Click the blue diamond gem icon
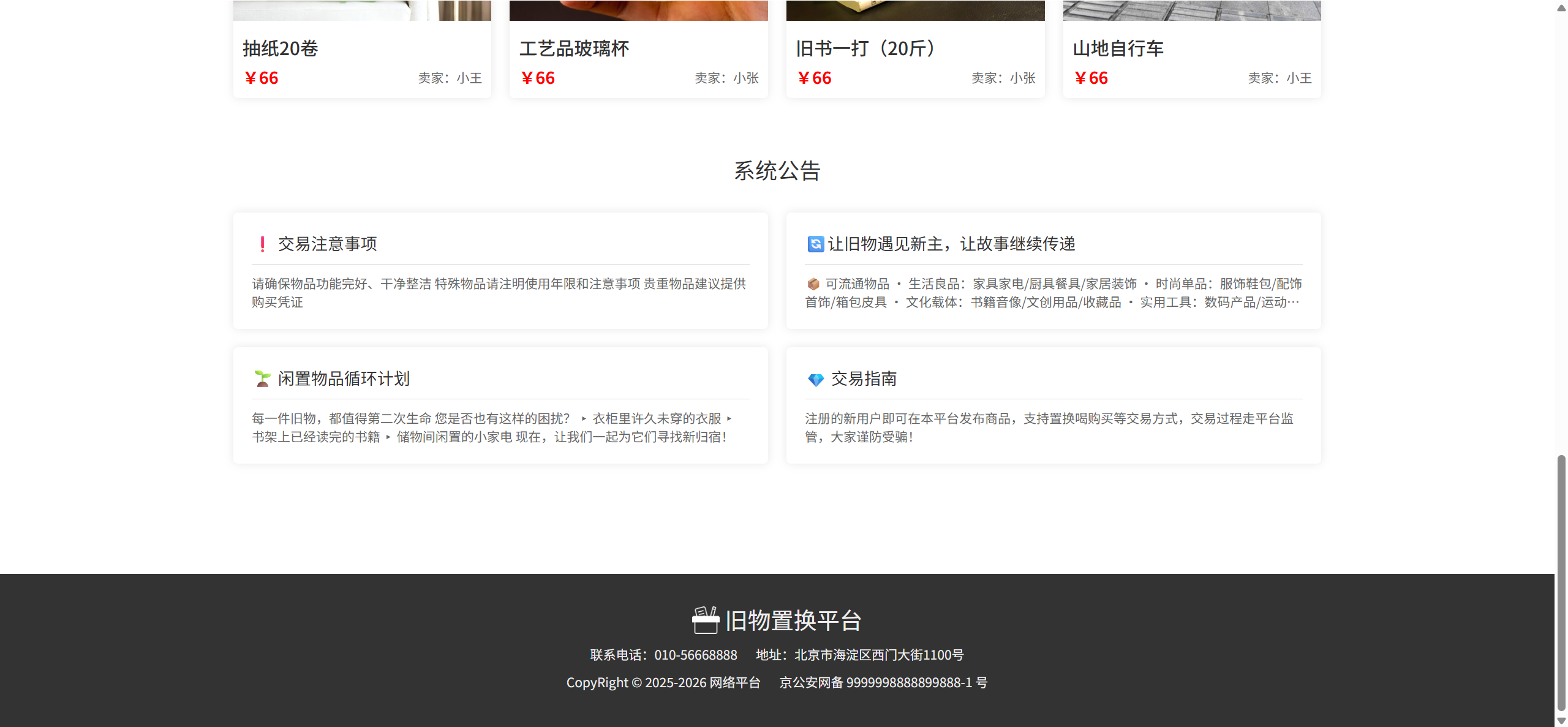 pos(816,380)
